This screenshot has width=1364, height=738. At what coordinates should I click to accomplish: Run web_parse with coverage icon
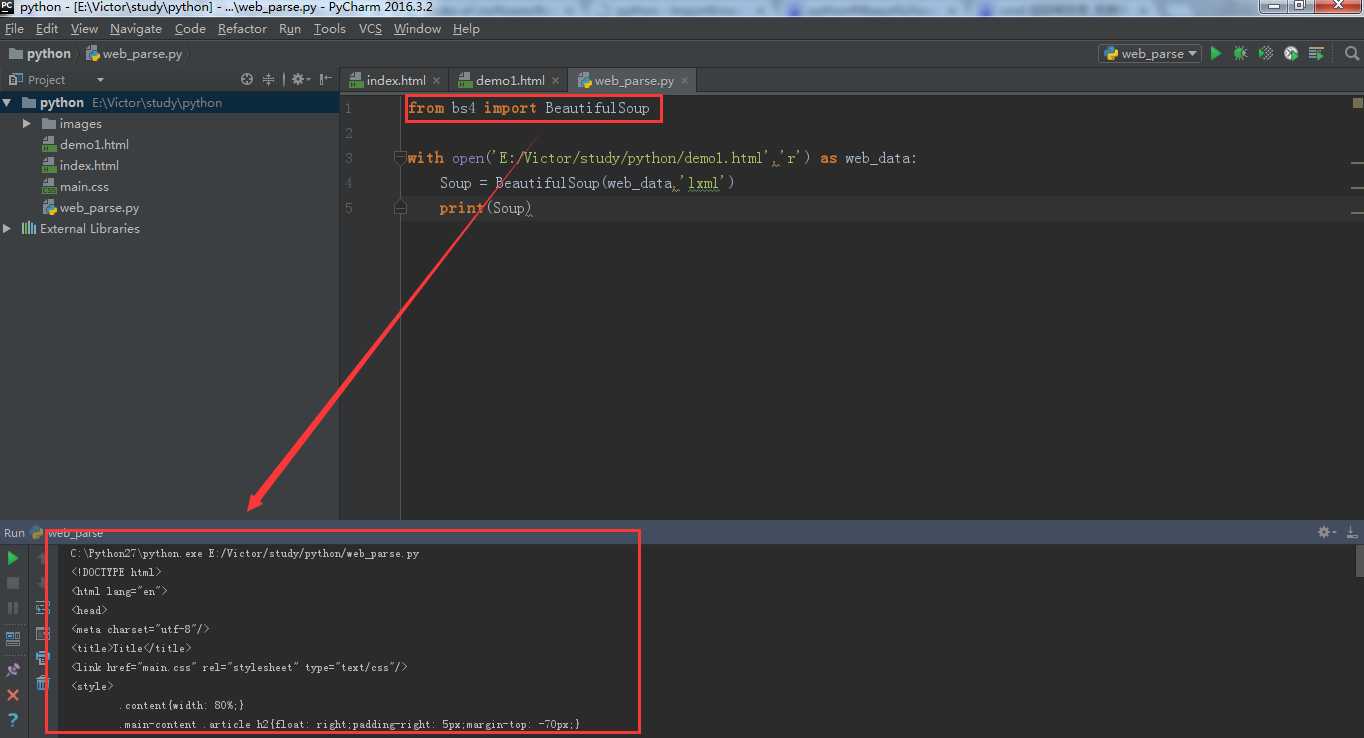tap(1266, 53)
